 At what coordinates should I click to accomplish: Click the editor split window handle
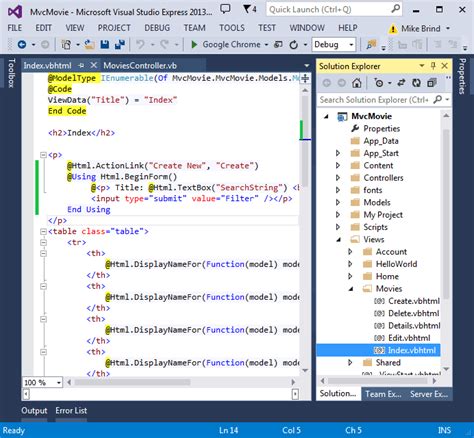tap(305, 78)
